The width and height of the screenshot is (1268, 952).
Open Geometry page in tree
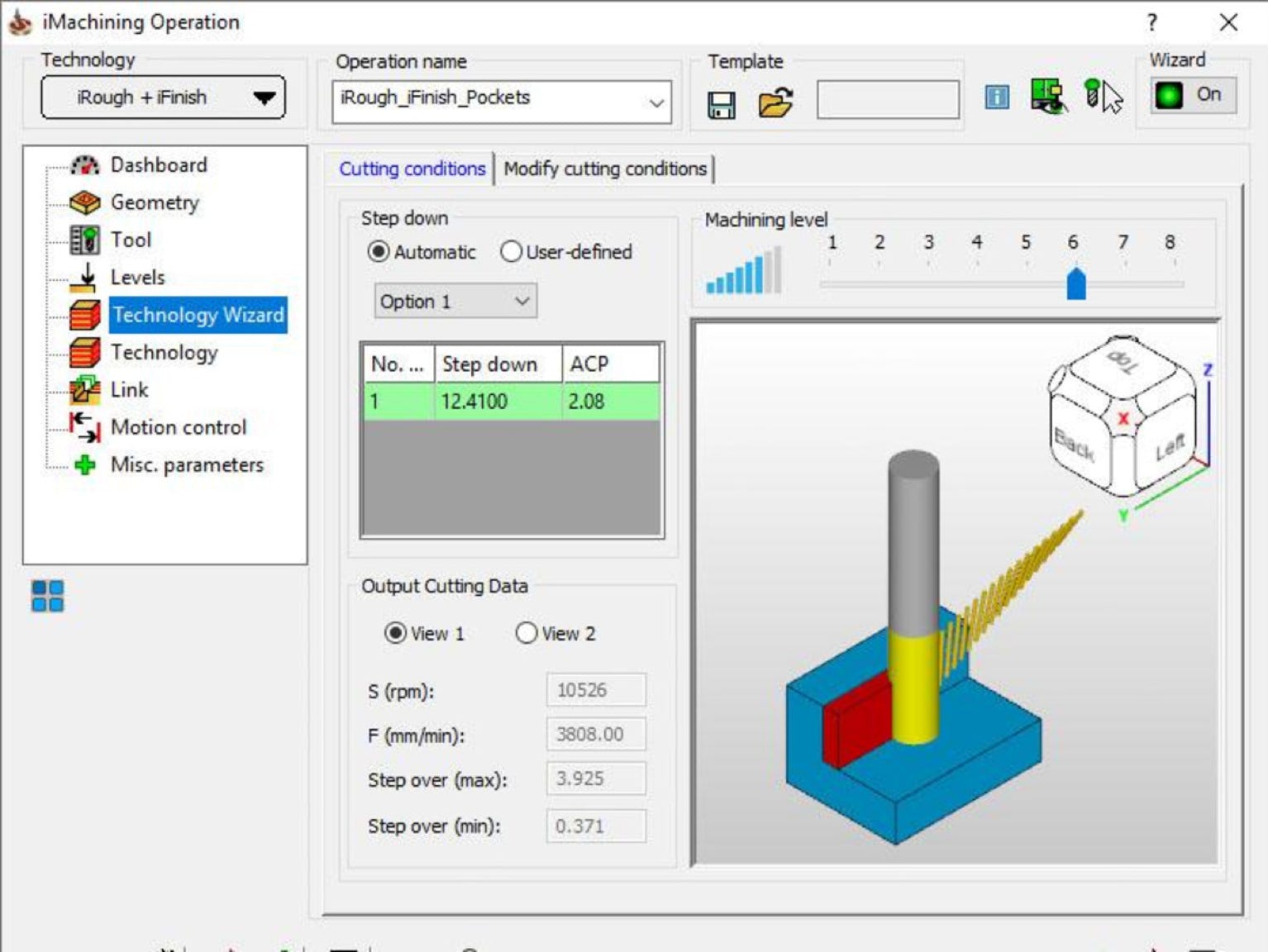click(x=155, y=202)
